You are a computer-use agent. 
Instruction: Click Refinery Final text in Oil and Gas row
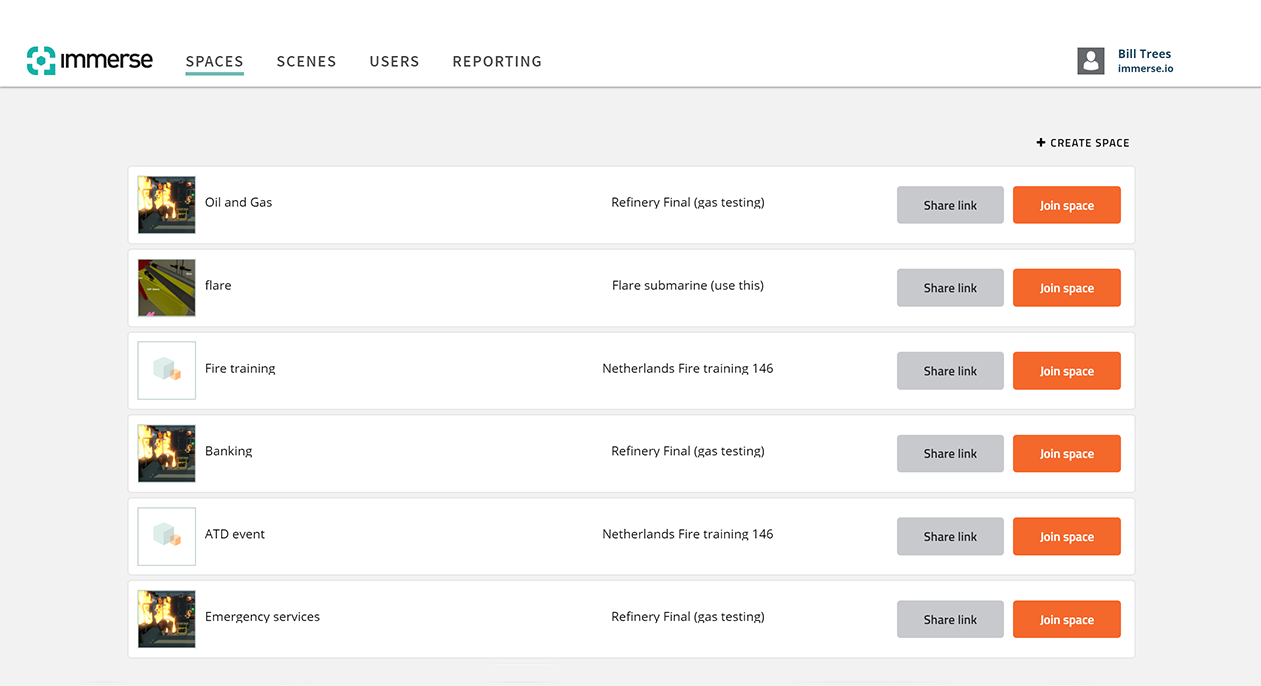tap(688, 202)
